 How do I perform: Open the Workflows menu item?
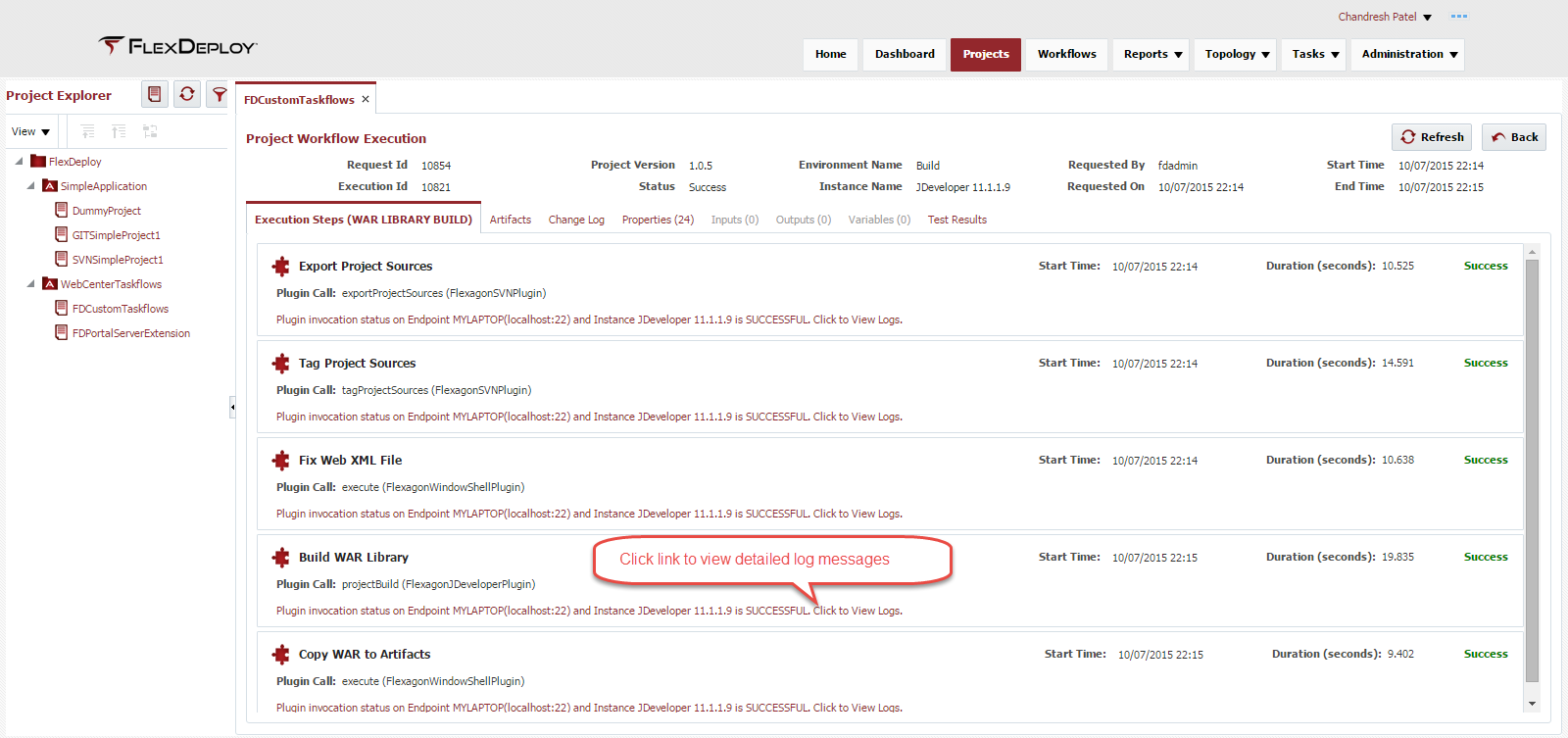(x=1067, y=54)
